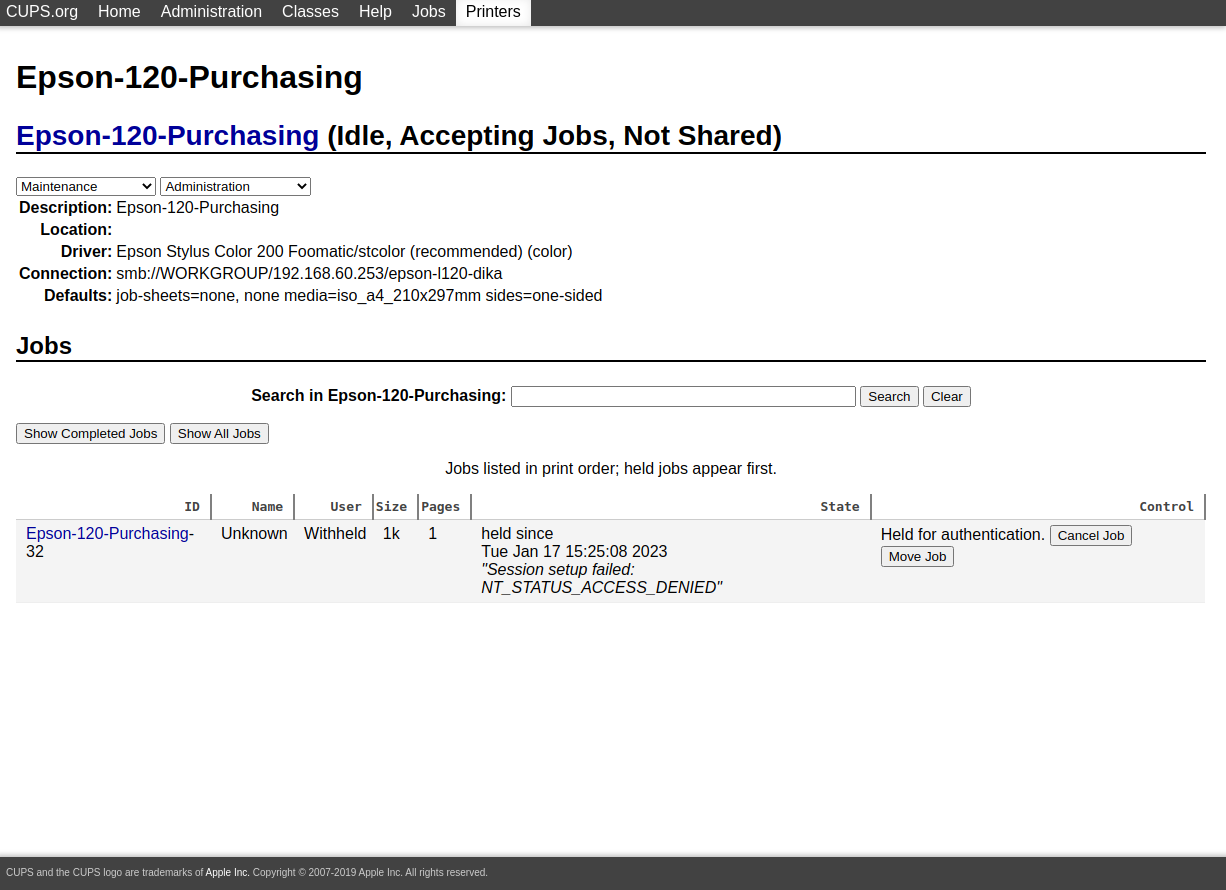Screen dimensions: 1226x890
Task: Click the Pages column header
Action: click(440, 506)
